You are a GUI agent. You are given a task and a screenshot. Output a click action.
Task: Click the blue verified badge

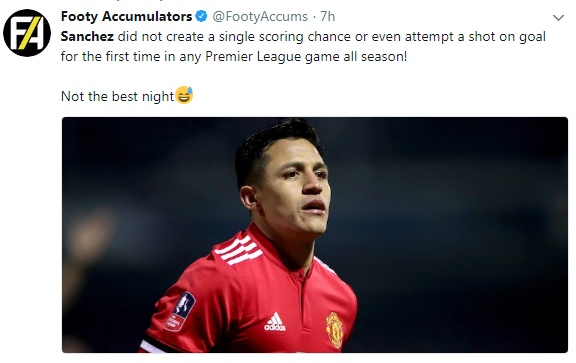pos(201,16)
